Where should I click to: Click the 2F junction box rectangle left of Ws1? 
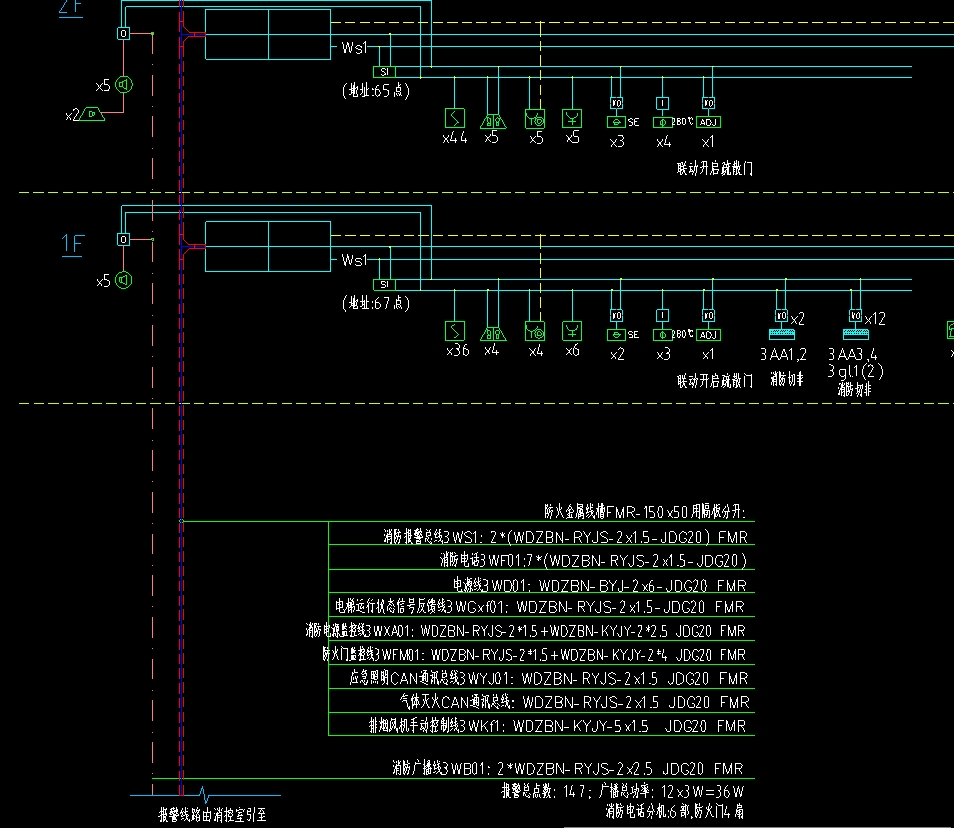point(268,35)
